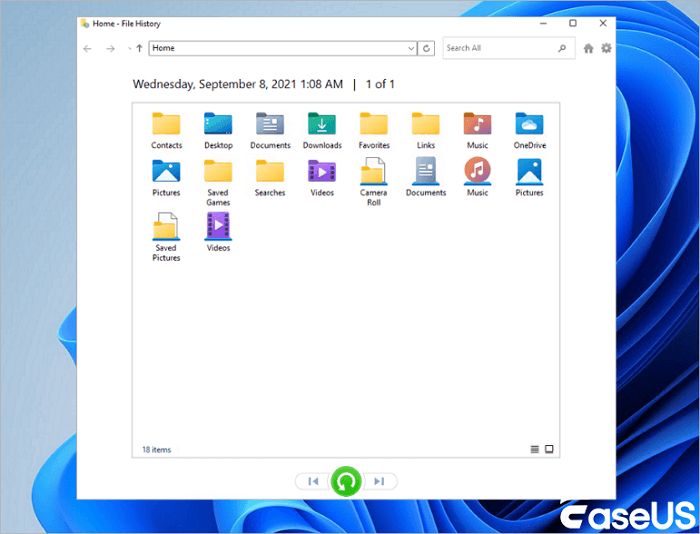This screenshot has width=700, height=534.
Task: Open the Contacts folder
Action: tap(166, 130)
